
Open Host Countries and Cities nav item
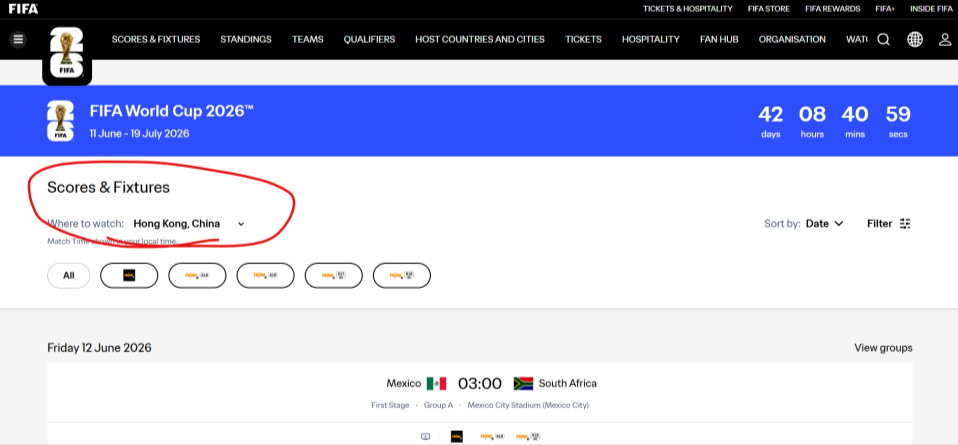coord(480,39)
